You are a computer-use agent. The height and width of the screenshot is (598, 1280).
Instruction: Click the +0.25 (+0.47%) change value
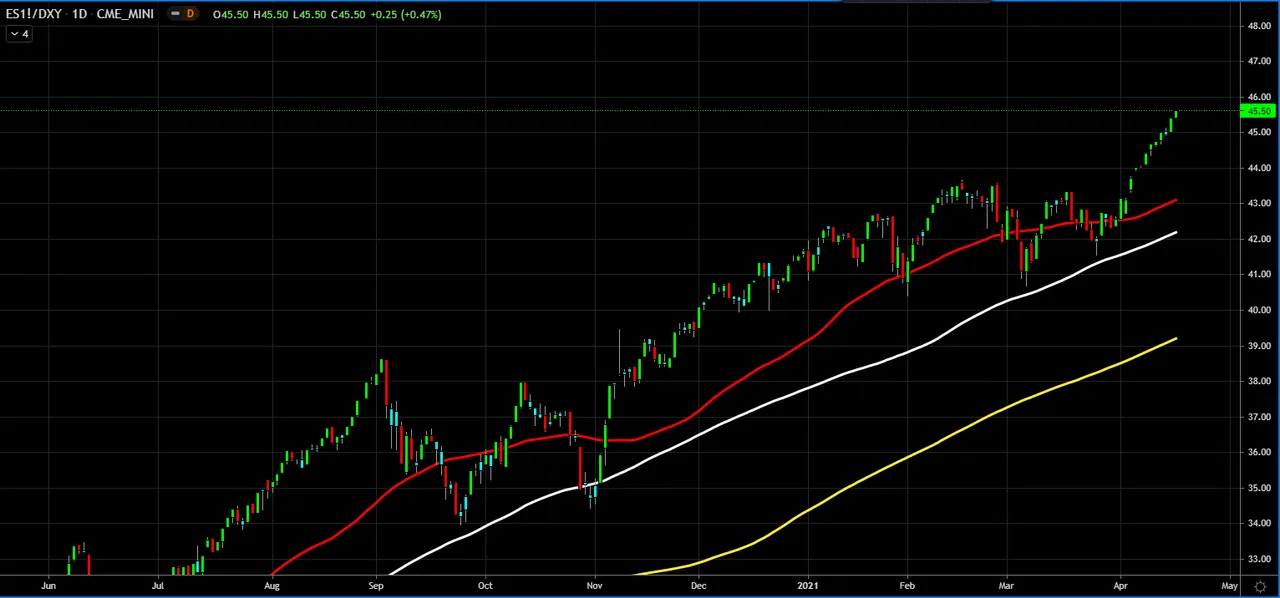pyautogui.click(x=405, y=14)
